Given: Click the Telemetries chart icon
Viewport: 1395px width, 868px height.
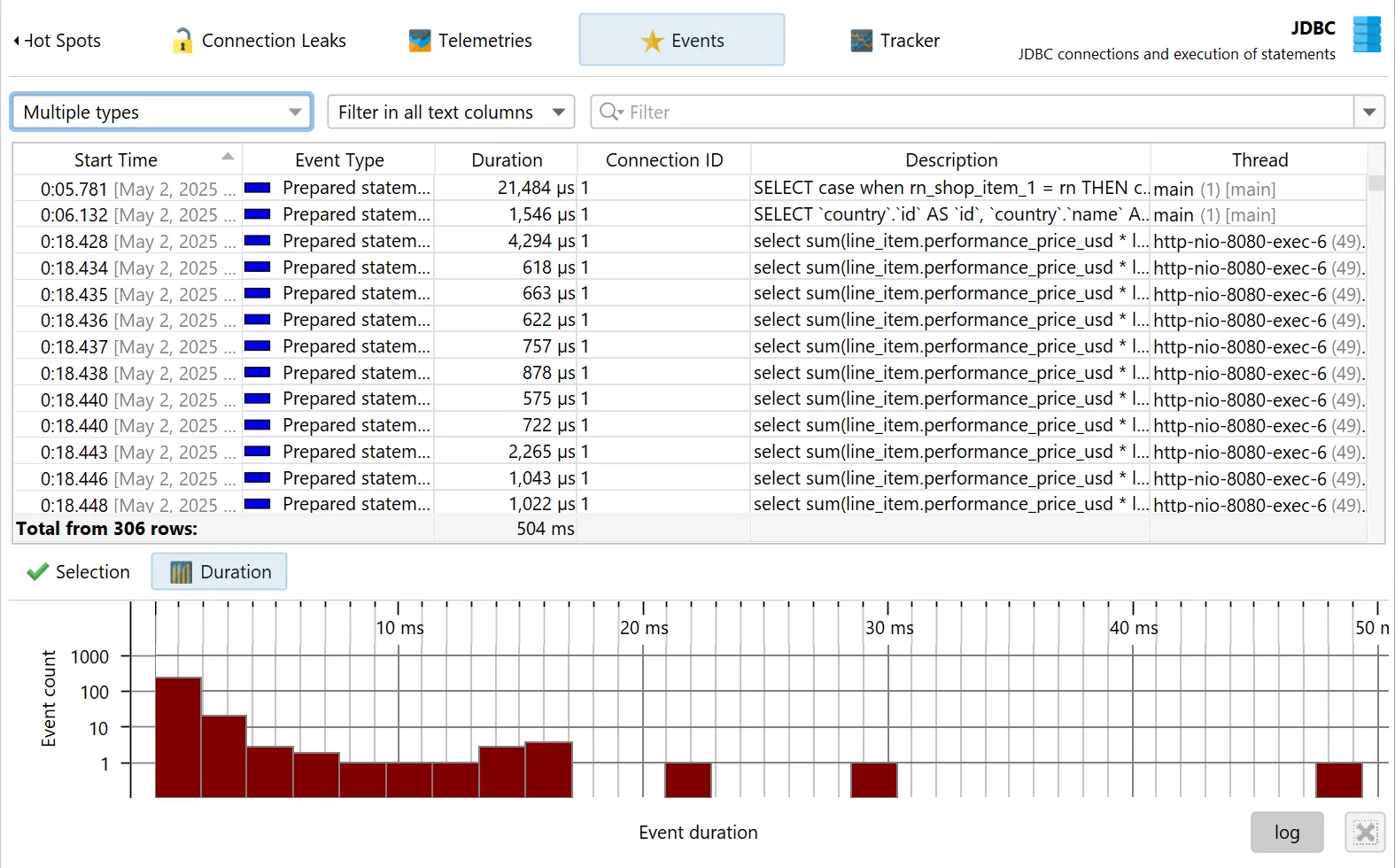Looking at the screenshot, I should (420, 41).
